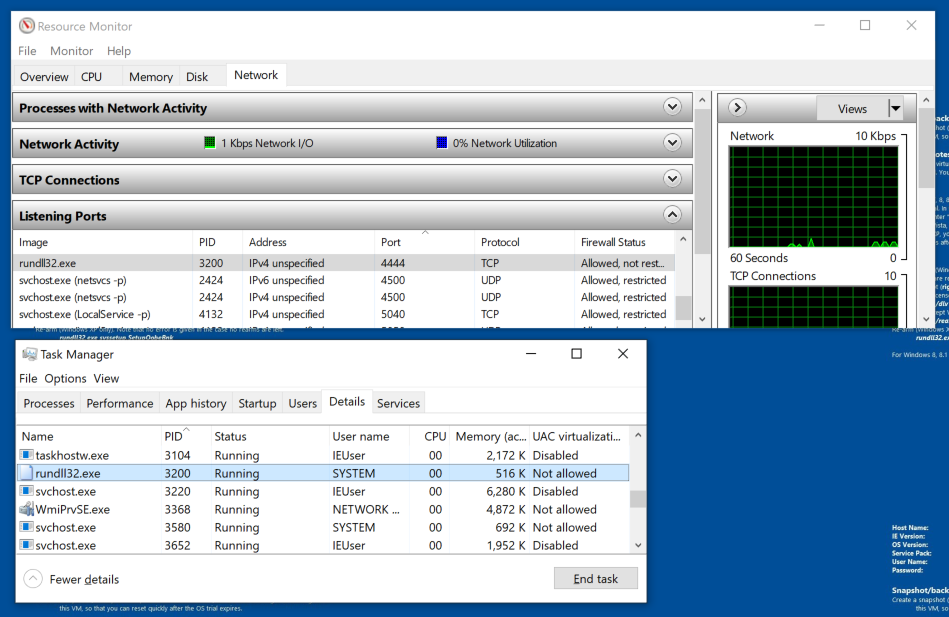Click the blue Network Utilization indicator square
The image size is (949, 617).
click(442, 143)
